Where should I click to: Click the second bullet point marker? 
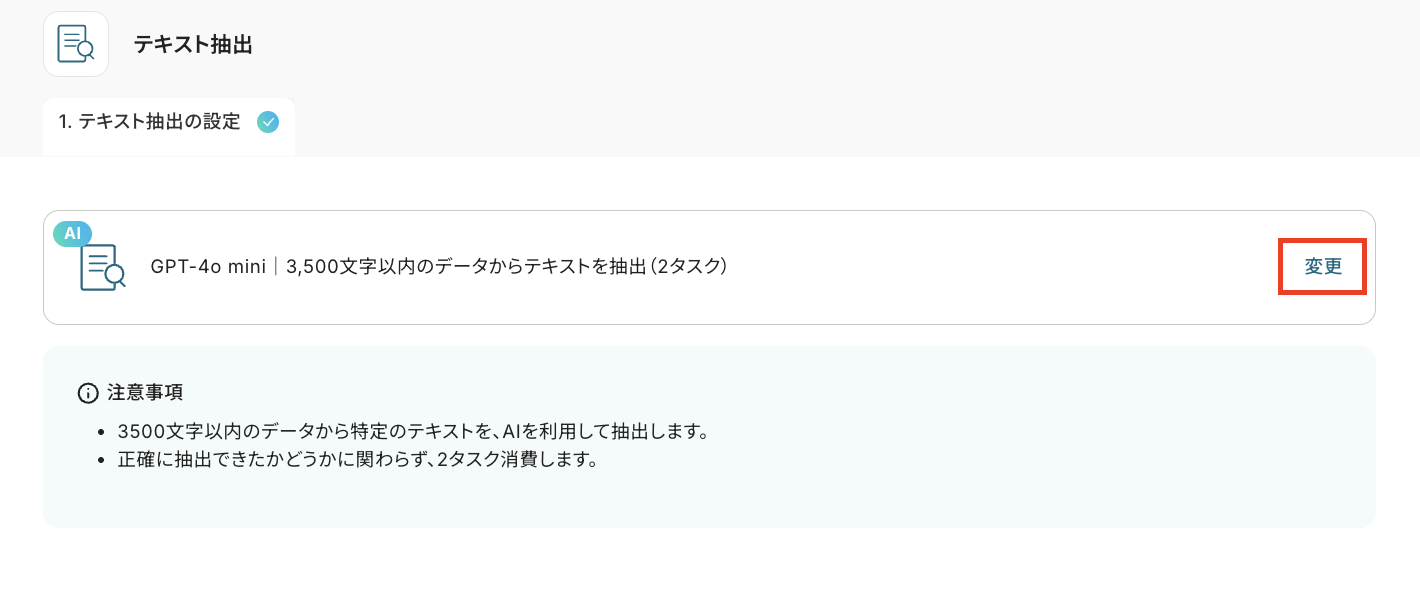101,463
